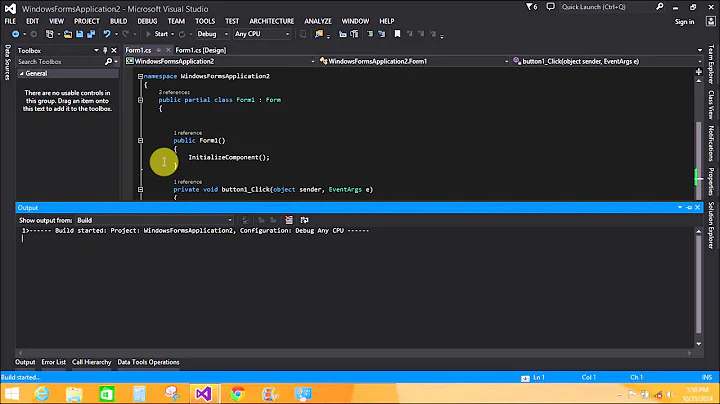Click the Search Toolbox input field
The height and width of the screenshot is (404, 720).
60,62
